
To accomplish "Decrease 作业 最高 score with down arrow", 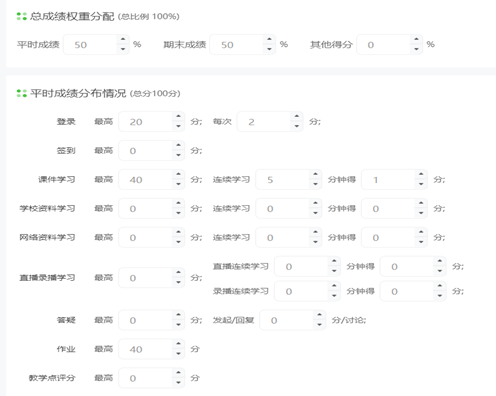I will click(x=178, y=354).
